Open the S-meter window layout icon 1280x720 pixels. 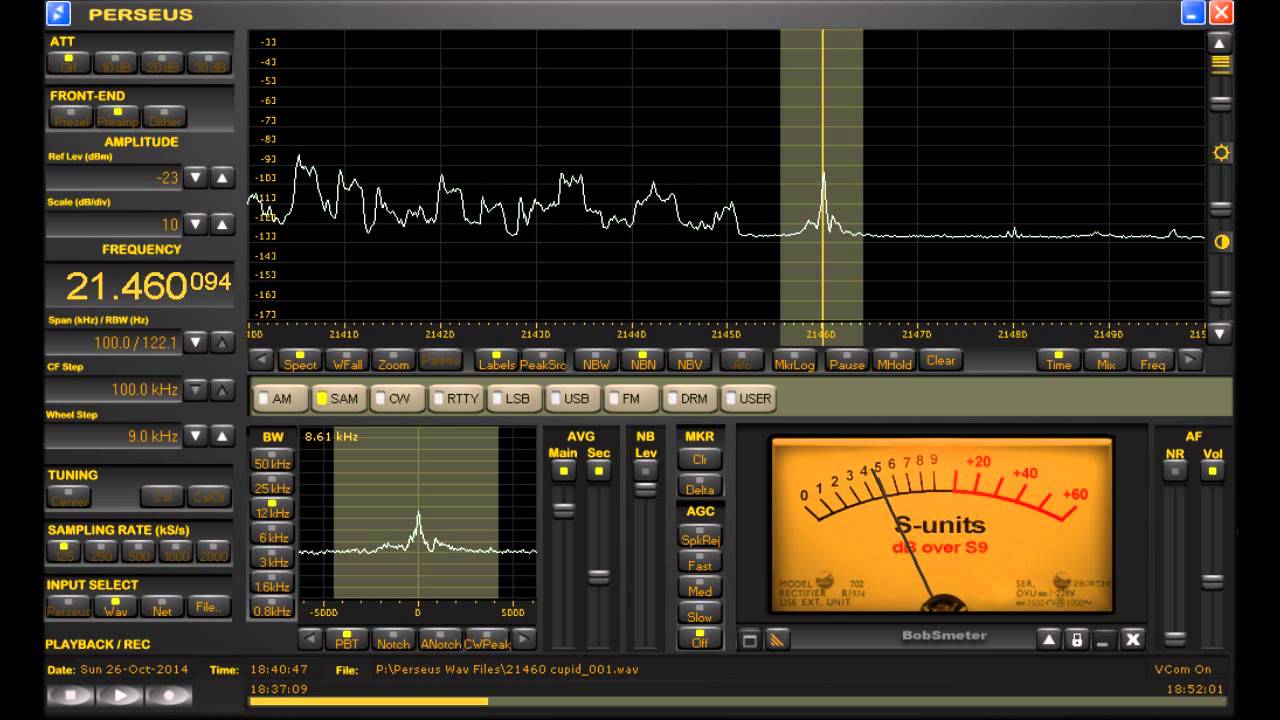(750, 640)
